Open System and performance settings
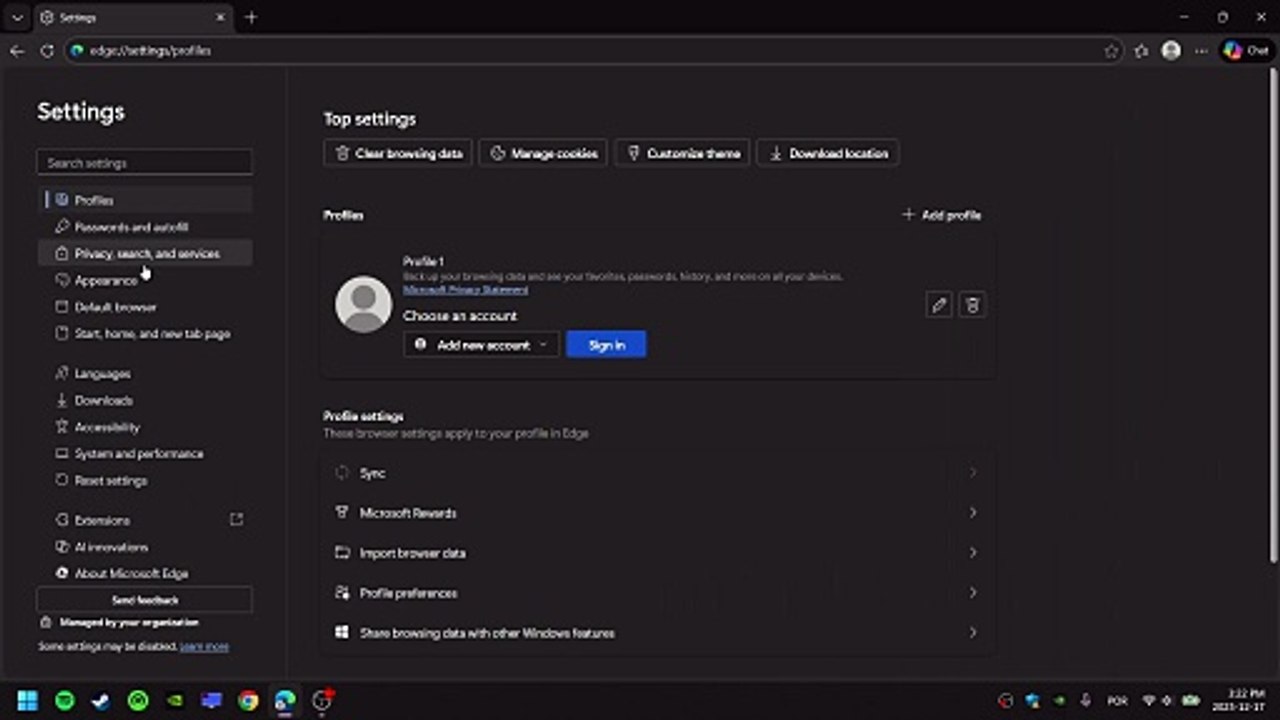 144,454
